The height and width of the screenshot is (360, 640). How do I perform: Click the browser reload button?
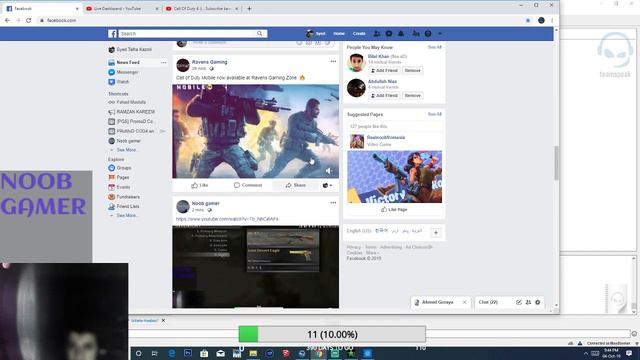(29, 20)
